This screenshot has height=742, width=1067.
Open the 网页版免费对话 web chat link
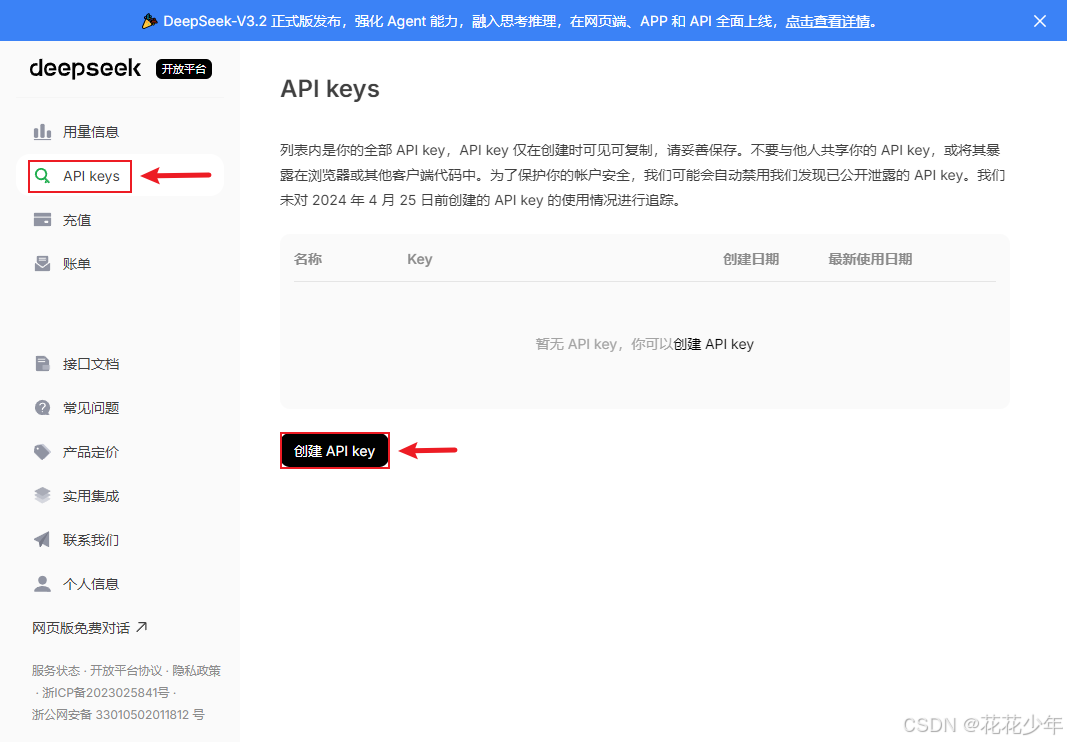pyautogui.click(x=89, y=628)
